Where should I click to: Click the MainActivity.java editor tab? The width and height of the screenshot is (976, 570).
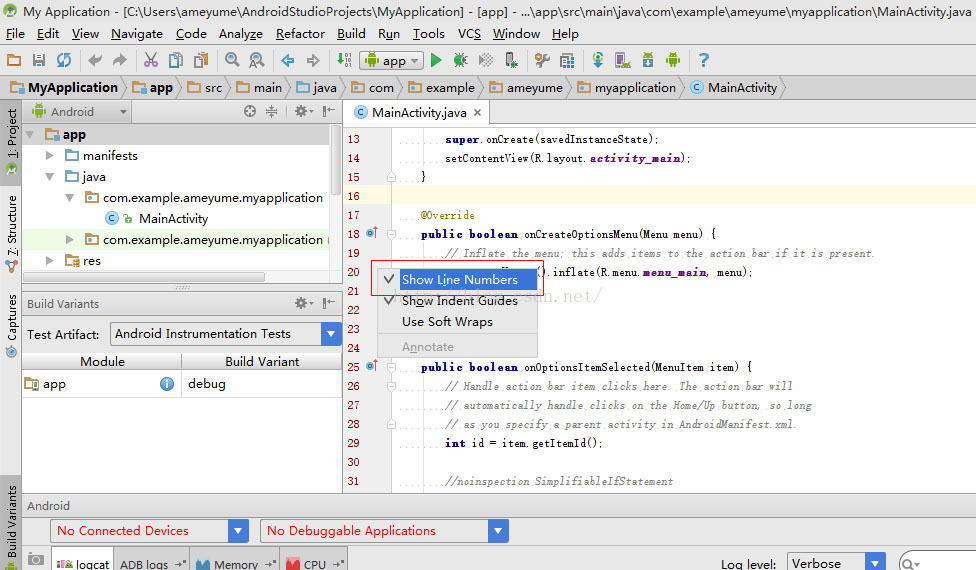(418, 113)
